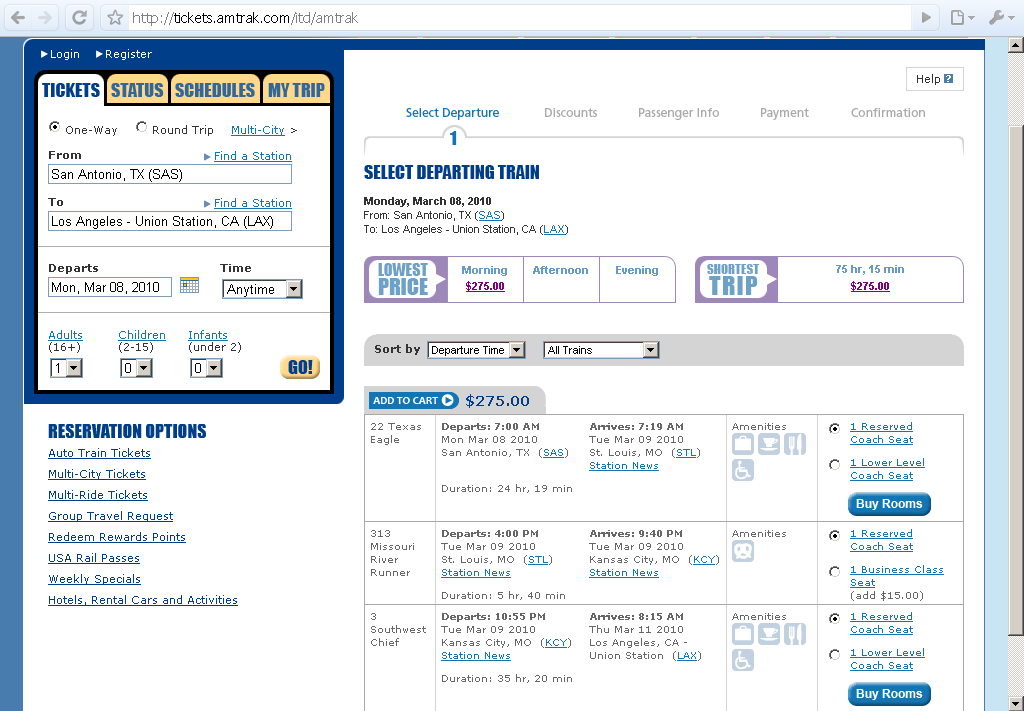The width and height of the screenshot is (1024, 711).
Task: Choose Lower Level Coach Seat radio for Southwest Chief
Action: 835,655
